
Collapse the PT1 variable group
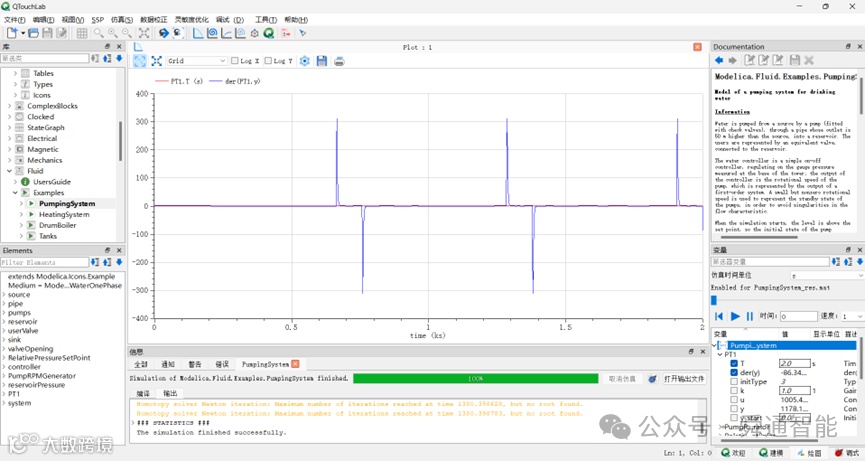click(720, 355)
